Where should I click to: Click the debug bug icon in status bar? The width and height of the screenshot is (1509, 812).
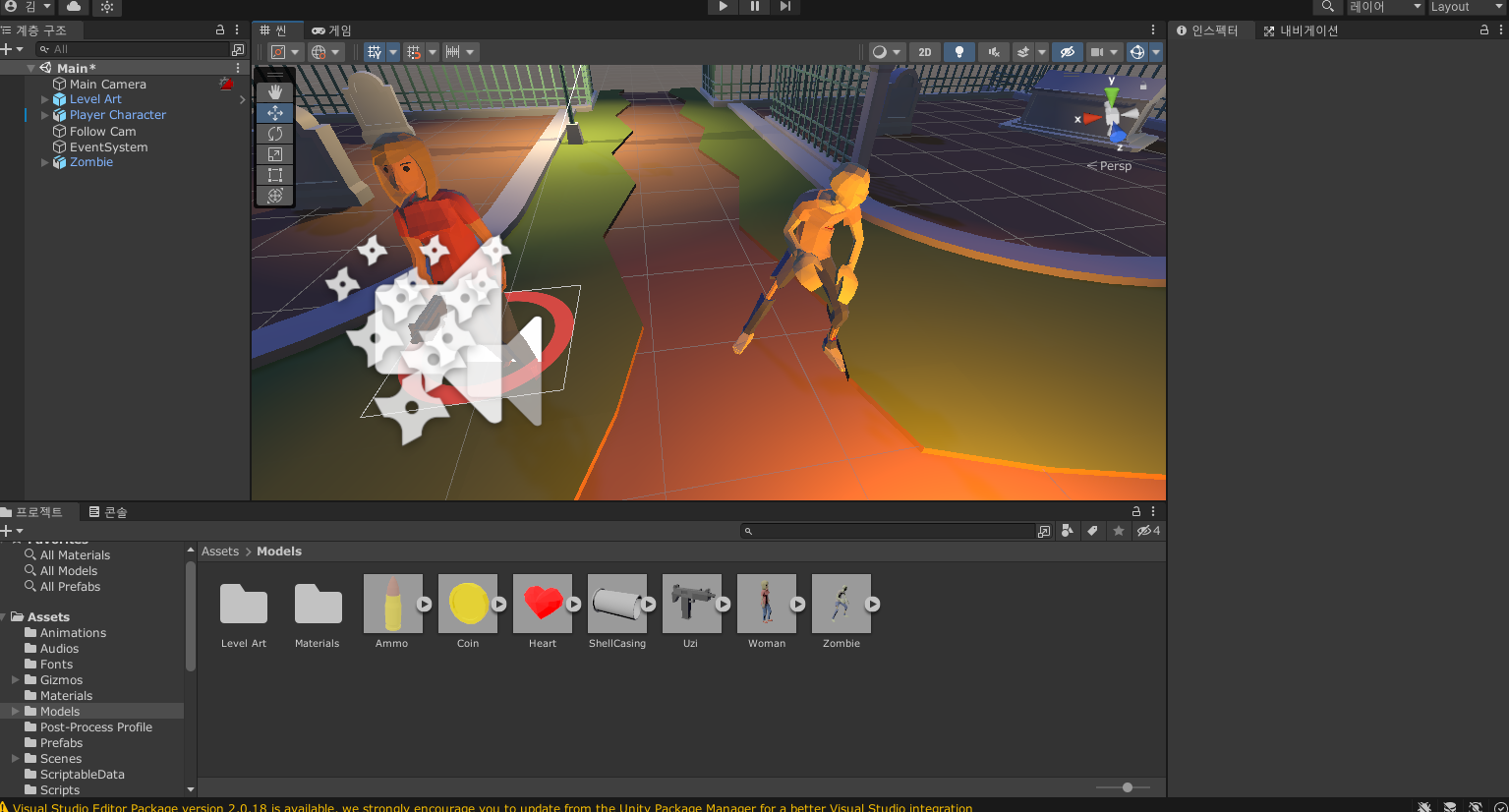pyautogui.click(x=1424, y=807)
